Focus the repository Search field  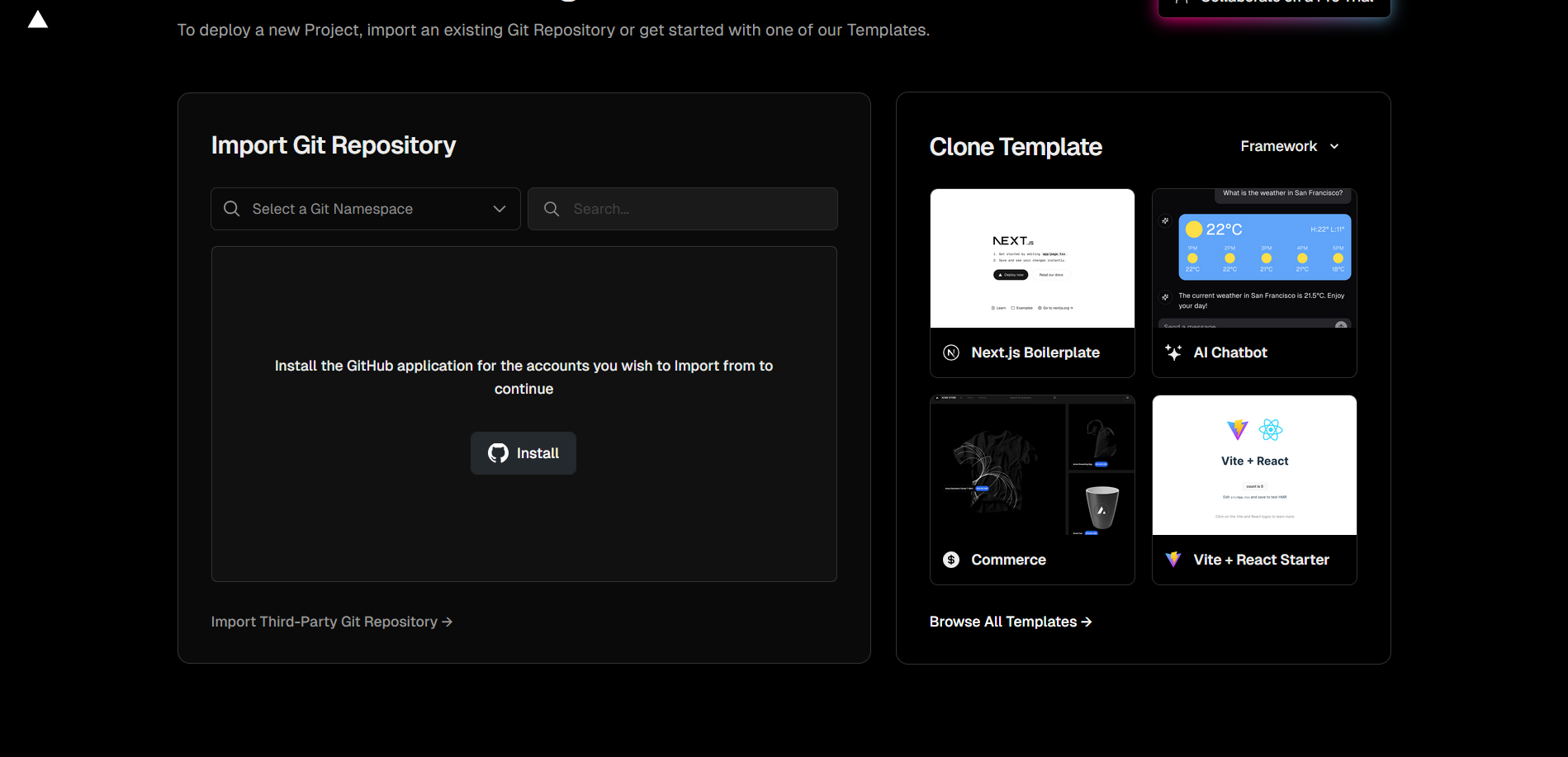683,209
